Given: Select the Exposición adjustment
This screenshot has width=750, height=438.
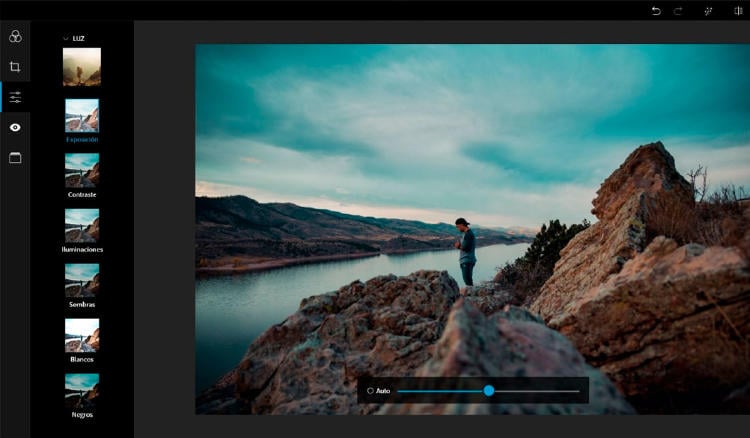Looking at the screenshot, I should [x=82, y=115].
